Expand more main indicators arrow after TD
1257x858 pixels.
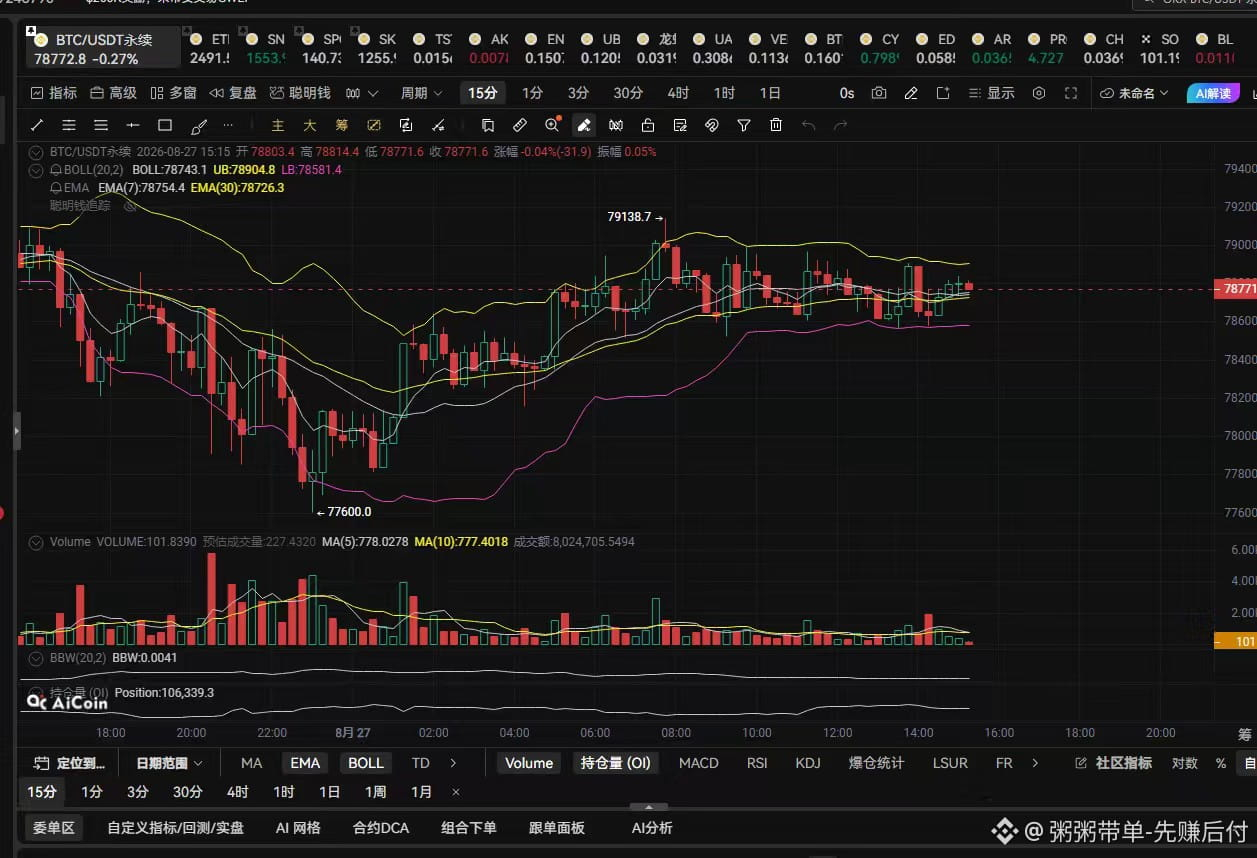[x=453, y=763]
